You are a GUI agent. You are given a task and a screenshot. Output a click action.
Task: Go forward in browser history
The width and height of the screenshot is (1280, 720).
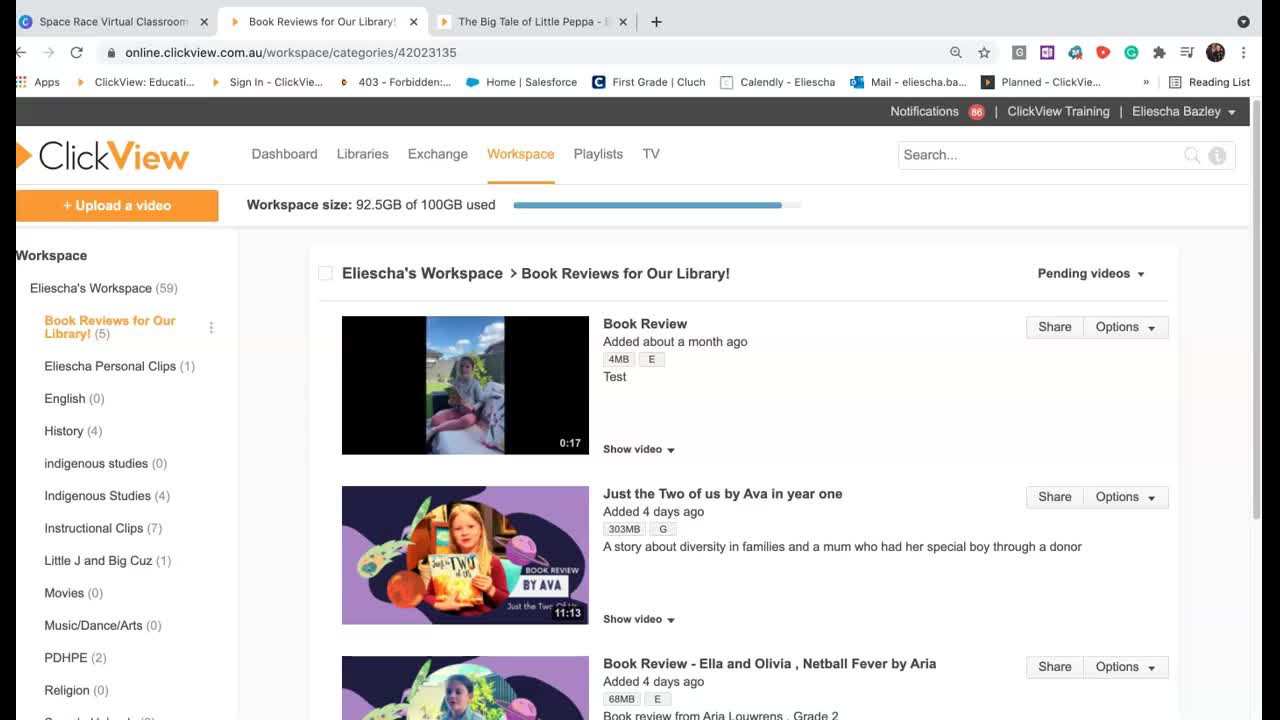(x=48, y=52)
